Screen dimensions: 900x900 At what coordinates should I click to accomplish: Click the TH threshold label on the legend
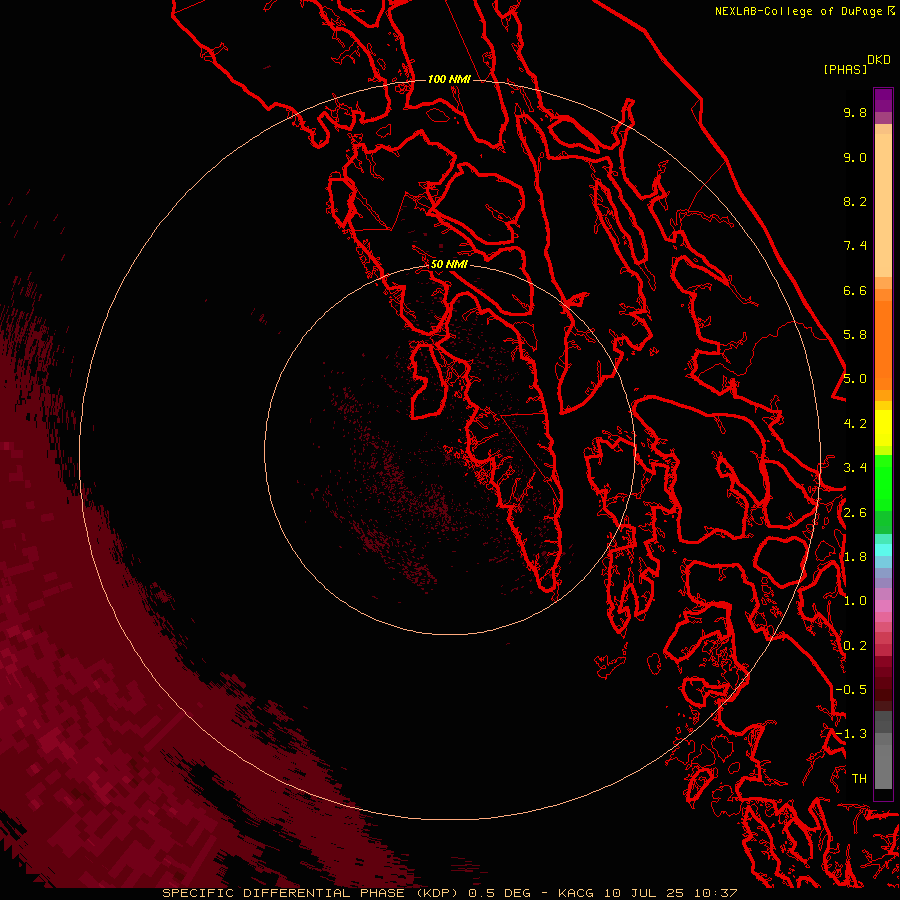859,779
